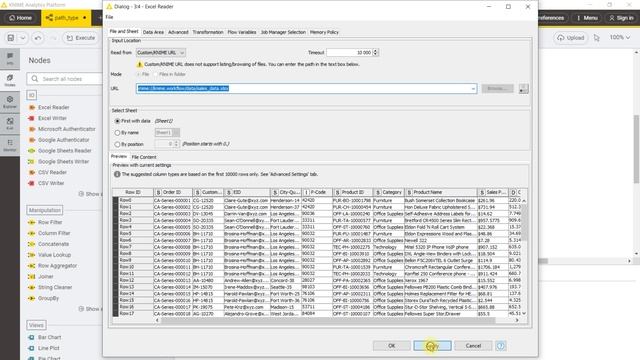Click the undo icon in toolbar
The width and height of the screenshot is (640, 360).
click(38, 38)
